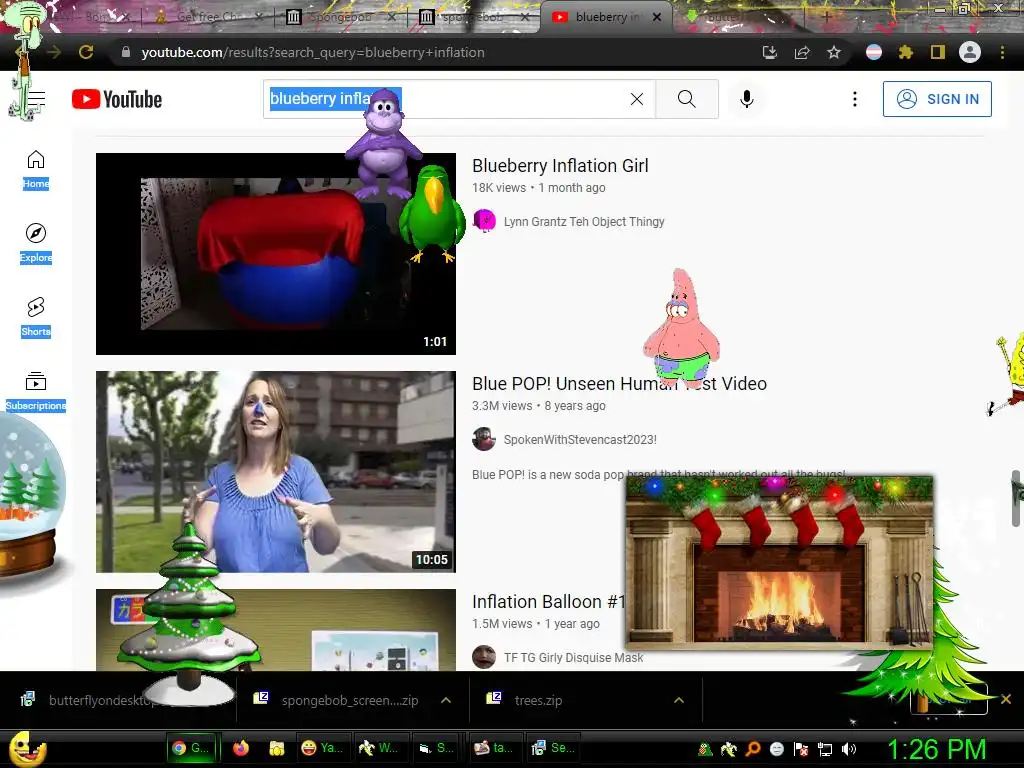Open Subscriptions in the sidebar

pos(36,391)
